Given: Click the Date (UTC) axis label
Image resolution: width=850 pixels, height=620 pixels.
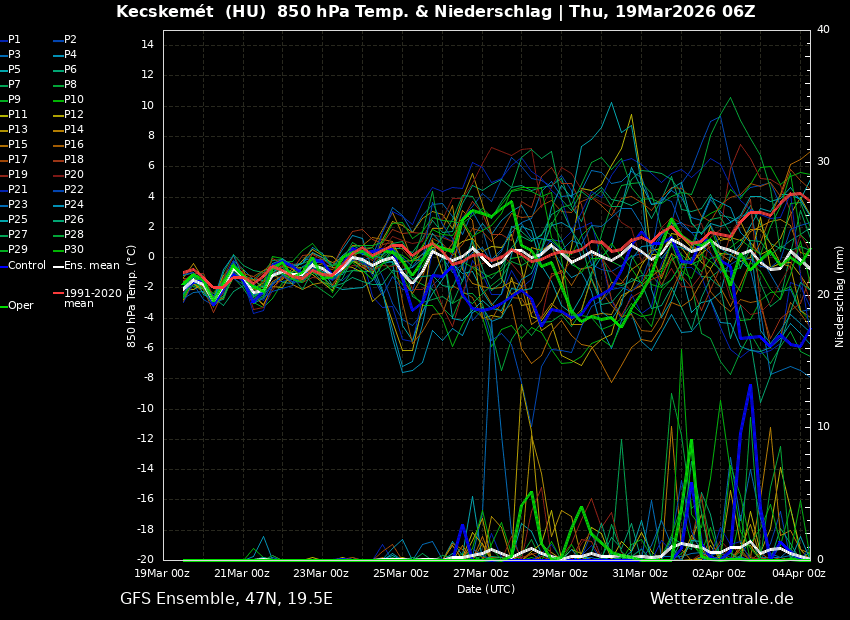Looking at the screenshot, I should click(x=486, y=590).
